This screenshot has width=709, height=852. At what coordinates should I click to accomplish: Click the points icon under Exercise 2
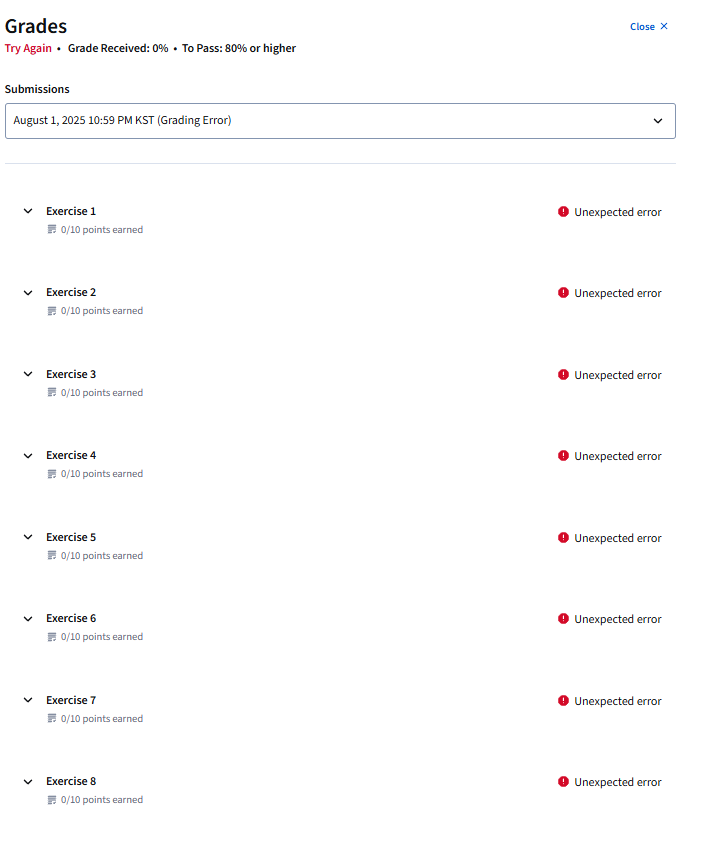[52, 311]
